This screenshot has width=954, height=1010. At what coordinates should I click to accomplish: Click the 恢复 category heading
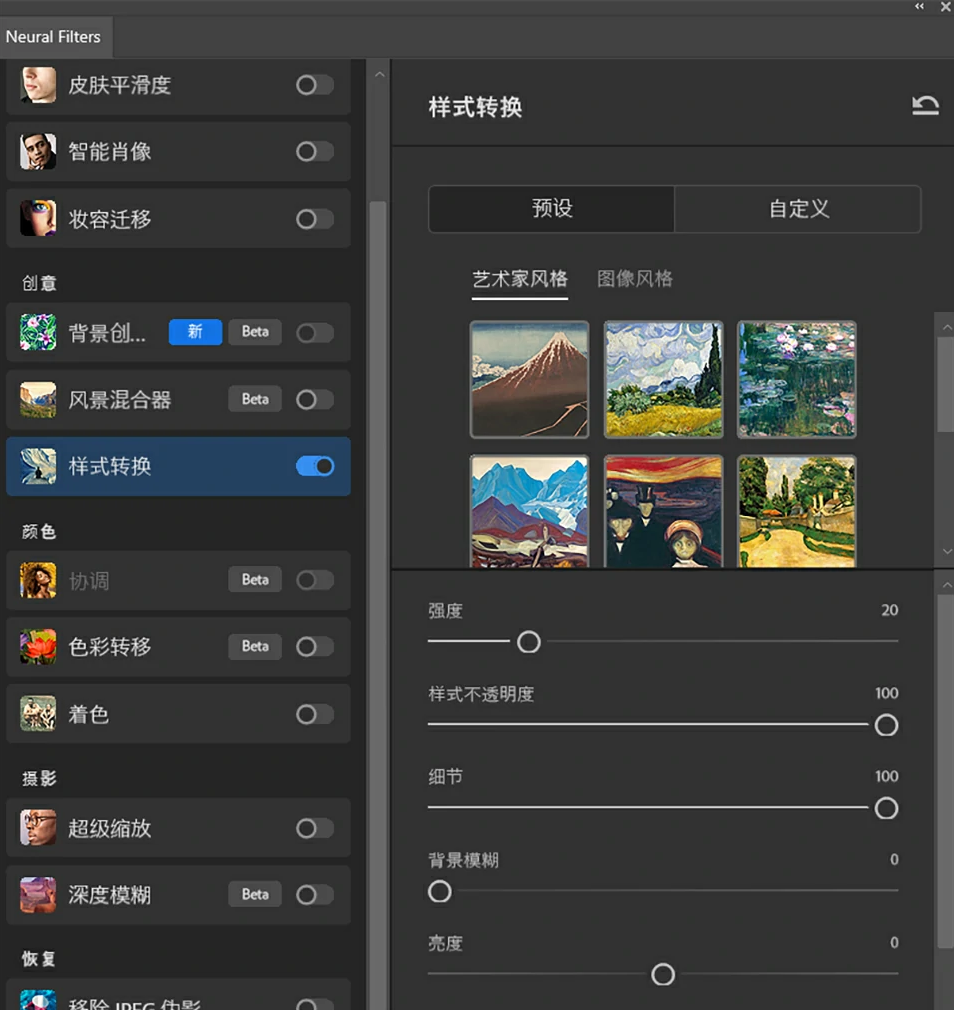click(39, 958)
